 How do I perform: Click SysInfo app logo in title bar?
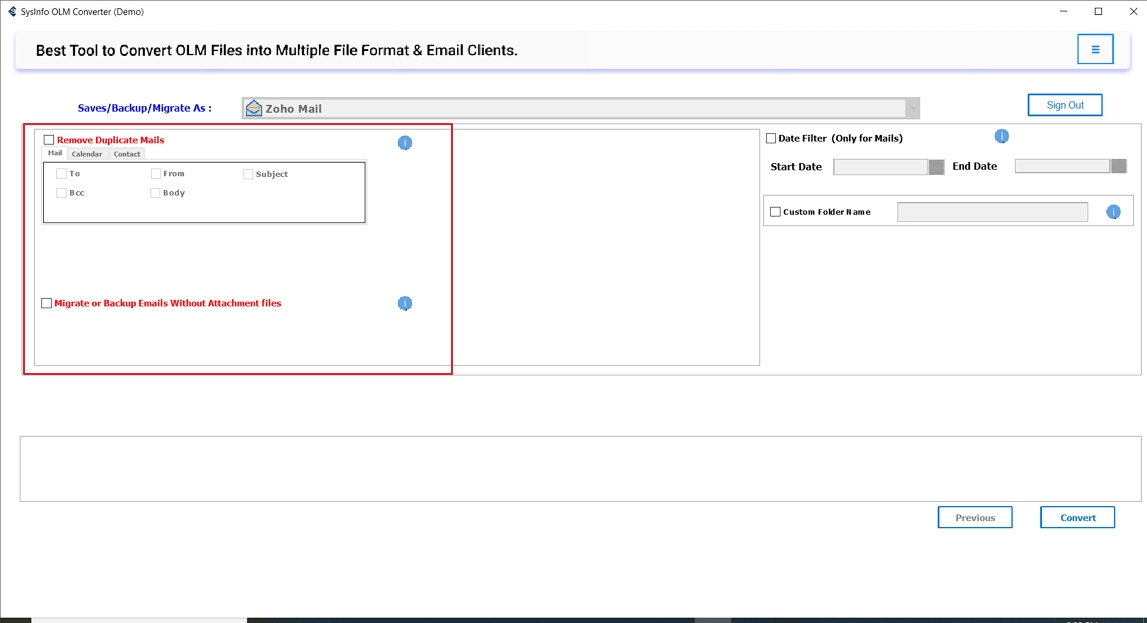click(12, 12)
